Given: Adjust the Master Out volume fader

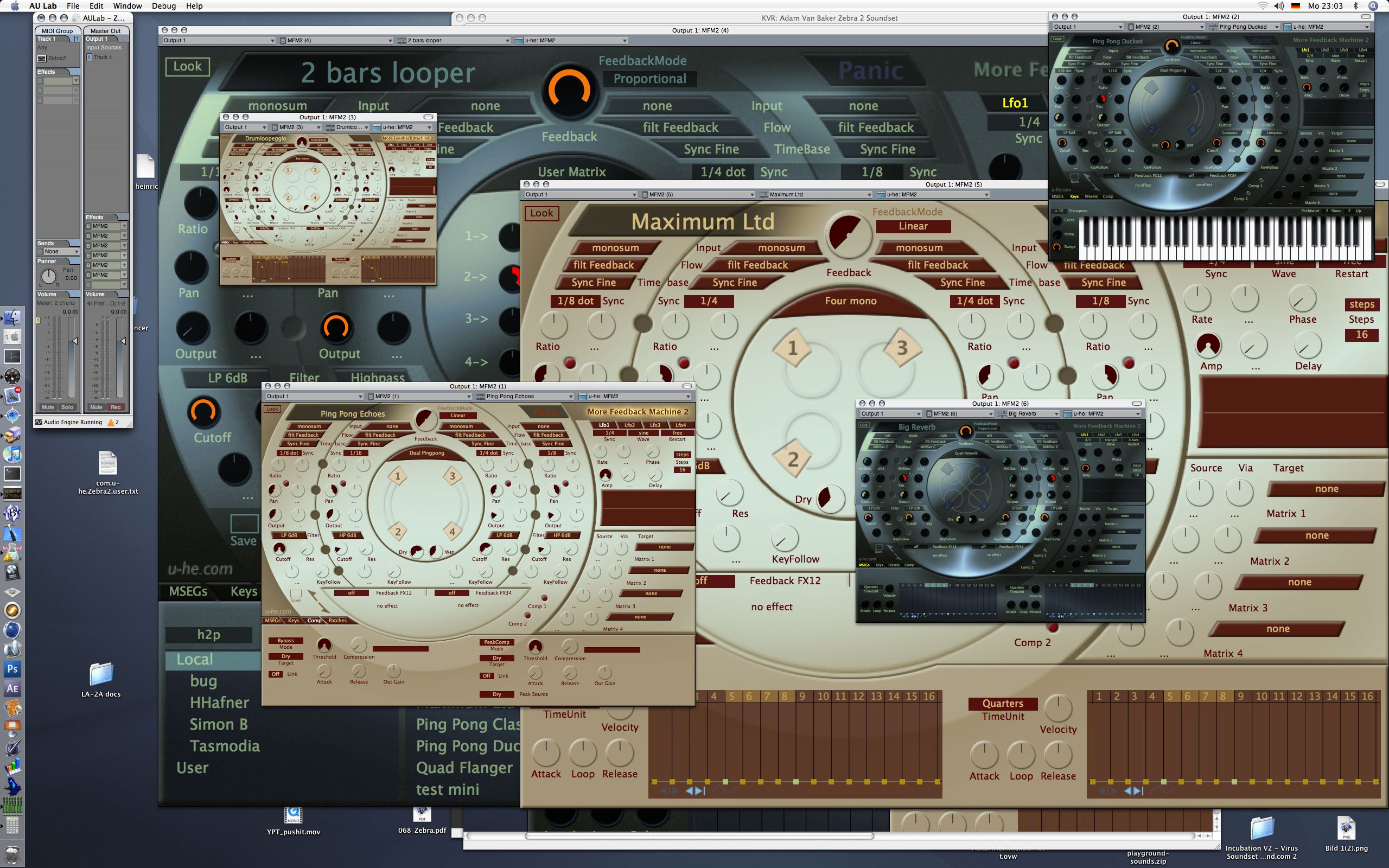Looking at the screenshot, I should 122,341.
